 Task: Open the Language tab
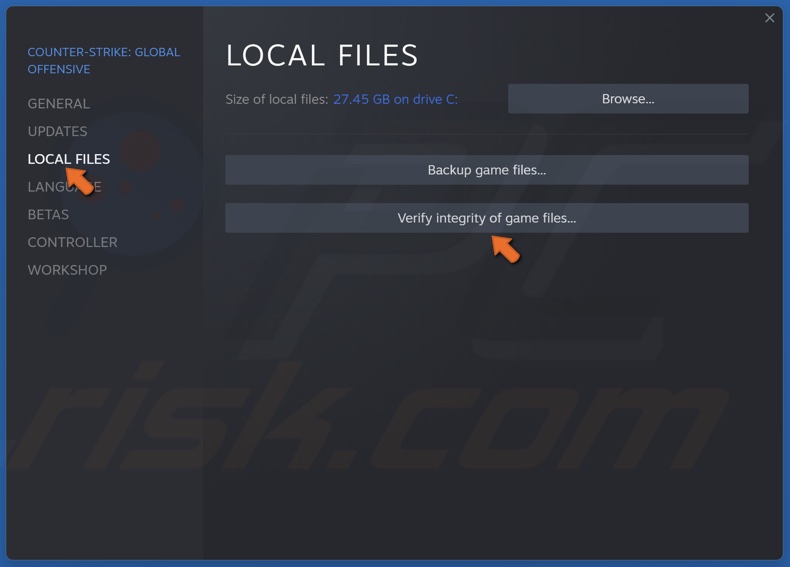pyautogui.click(x=64, y=187)
